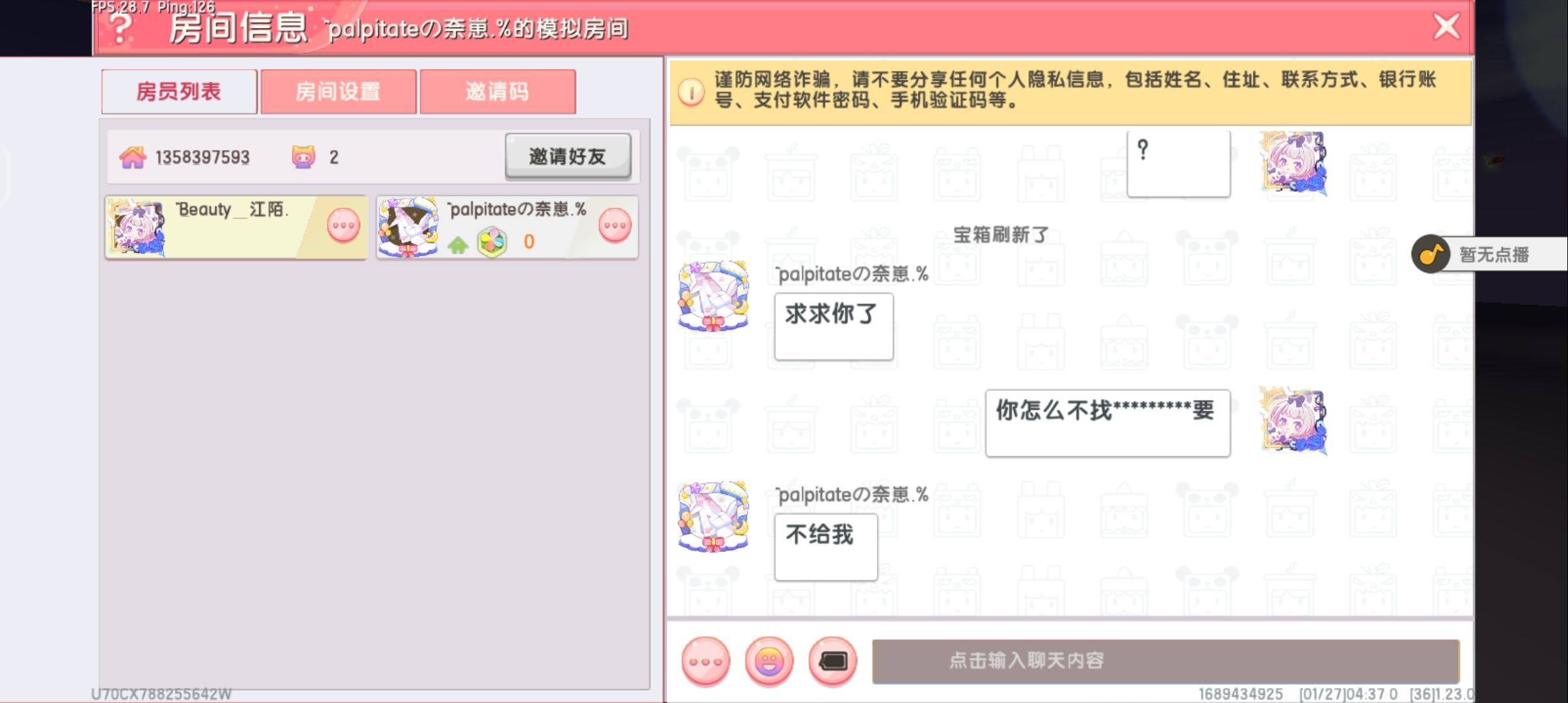
Task: Click the 暂无点播 label
Action: point(1494,255)
